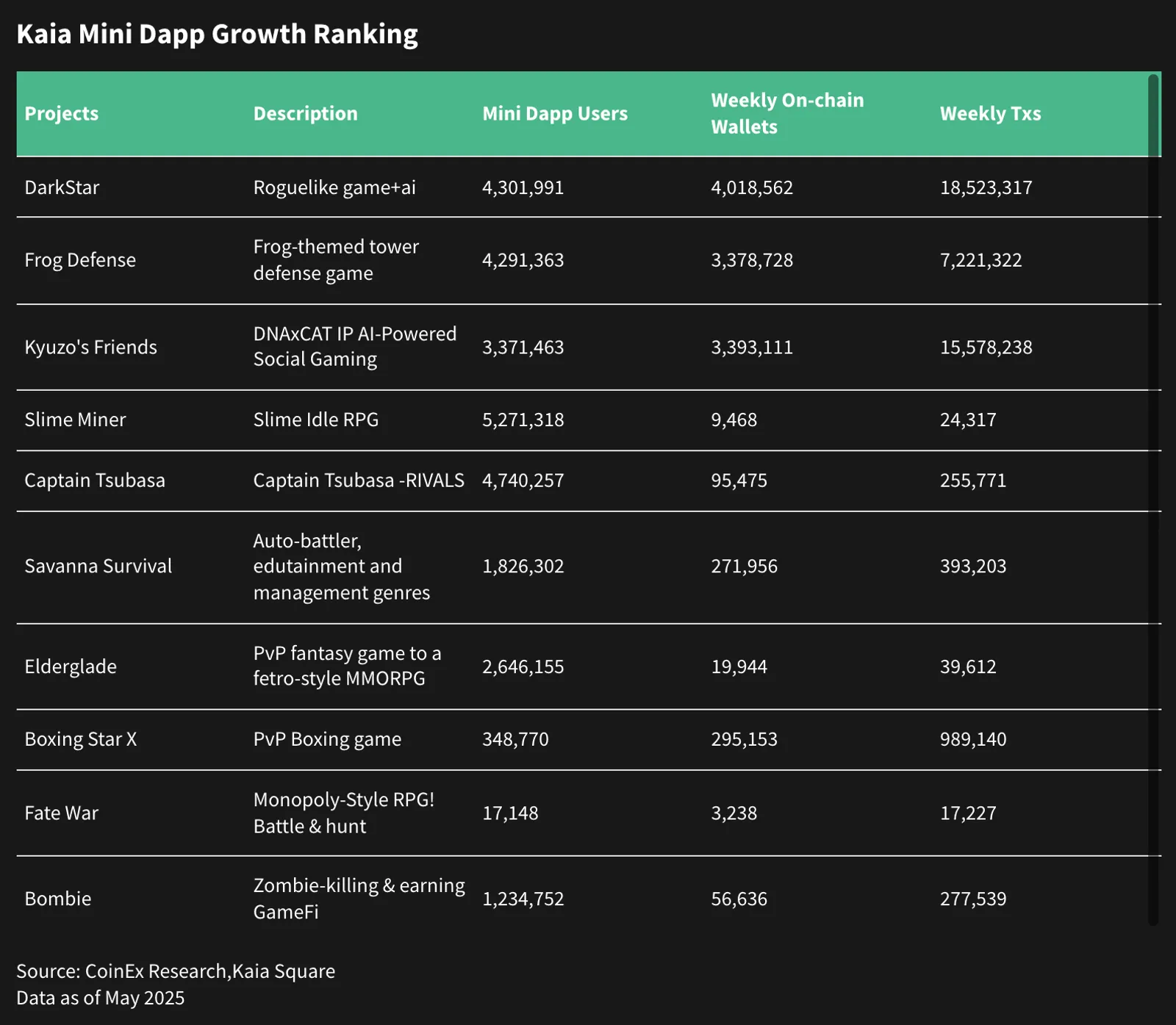
Task: Select the Fate War project cell
Action: 61,813
